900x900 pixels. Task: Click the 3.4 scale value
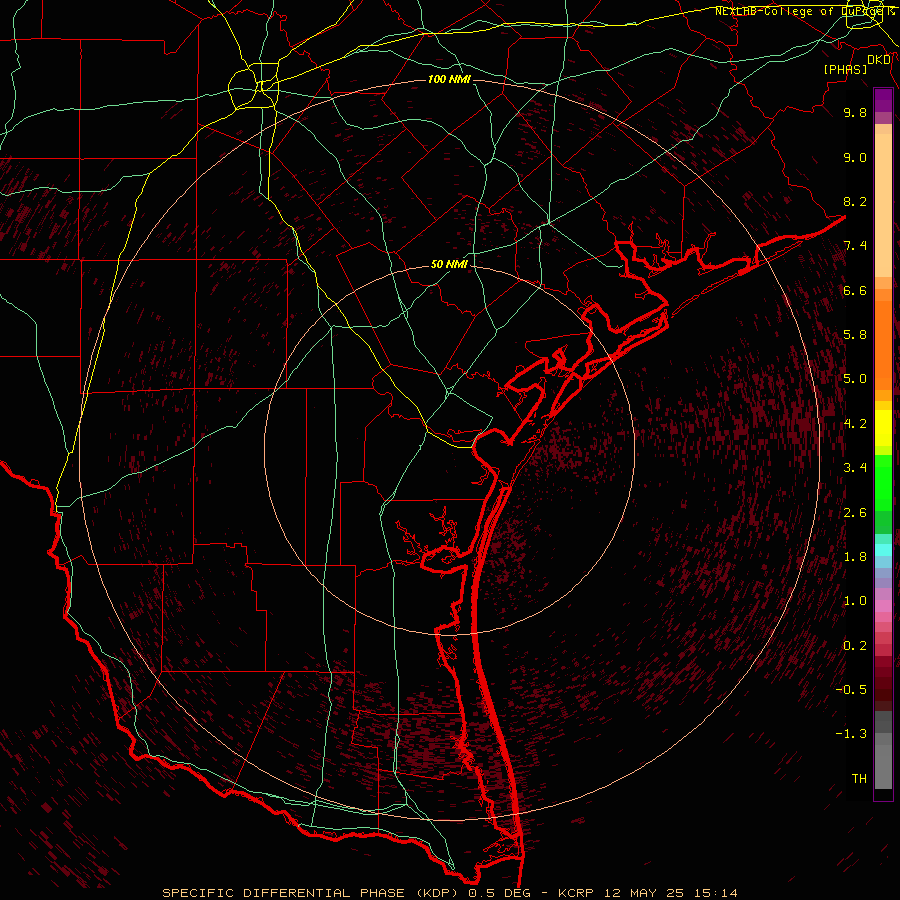point(855,468)
